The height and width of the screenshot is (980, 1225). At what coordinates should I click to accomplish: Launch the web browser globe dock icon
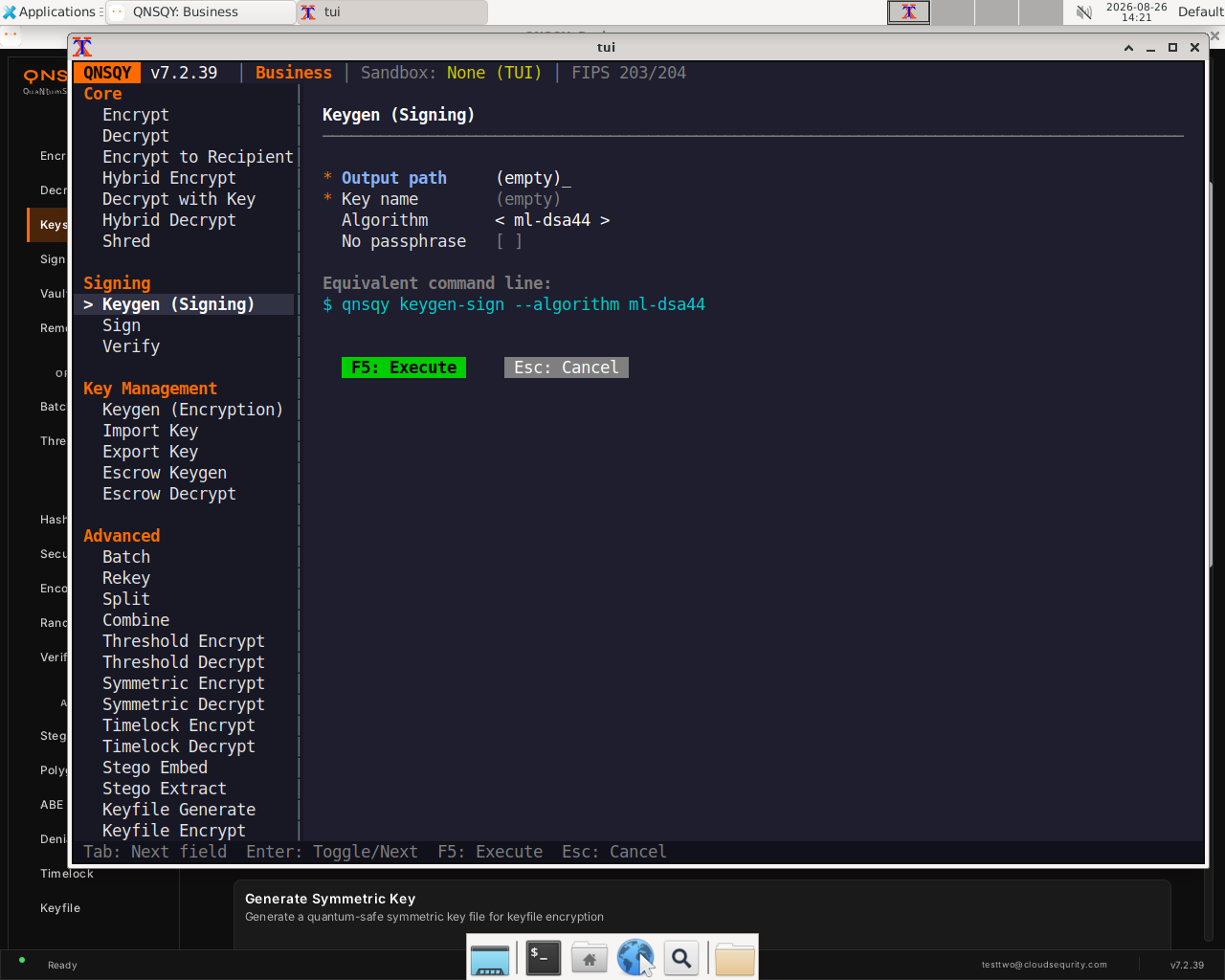pyautogui.click(x=635, y=957)
